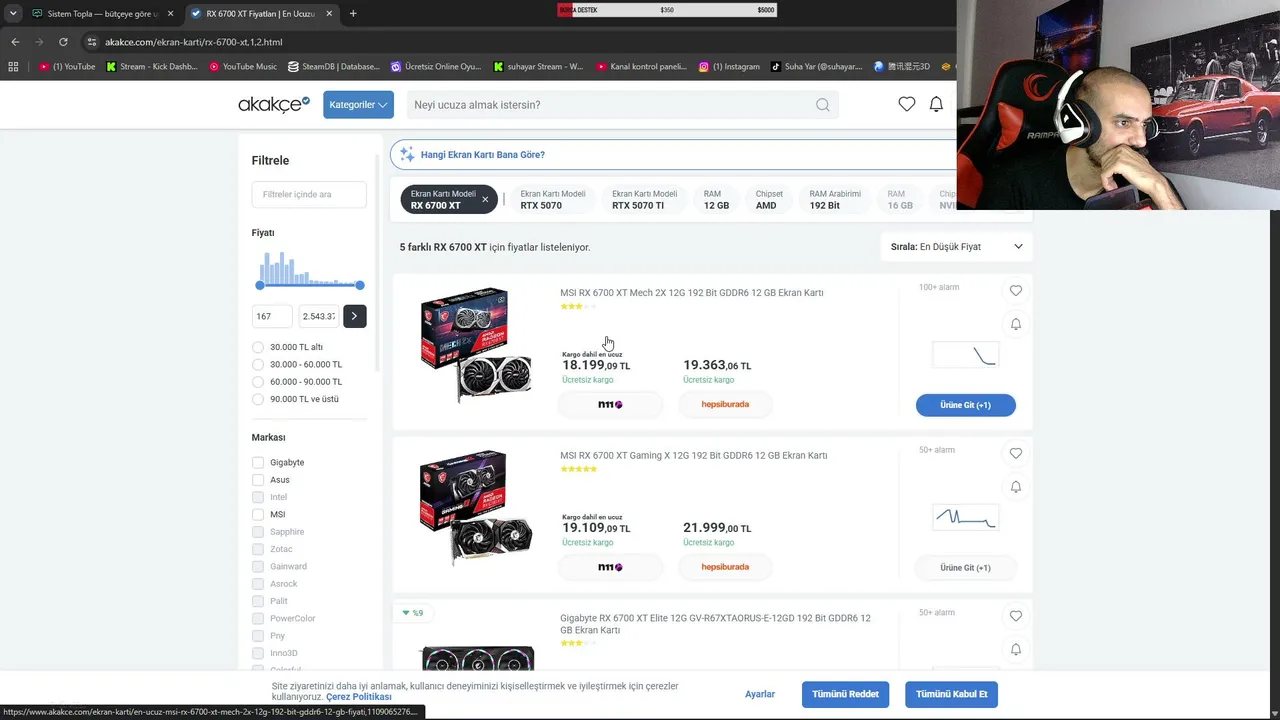Check the Intel brand filter
Screen dimensions: 1280x720
click(x=258, y=497)
